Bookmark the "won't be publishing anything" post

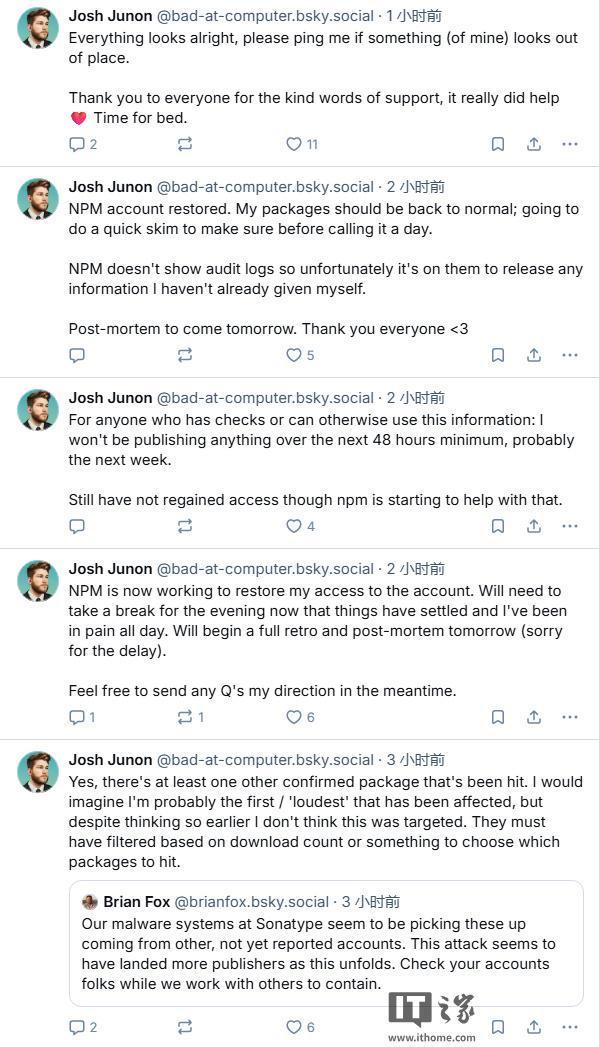(497, 526)
